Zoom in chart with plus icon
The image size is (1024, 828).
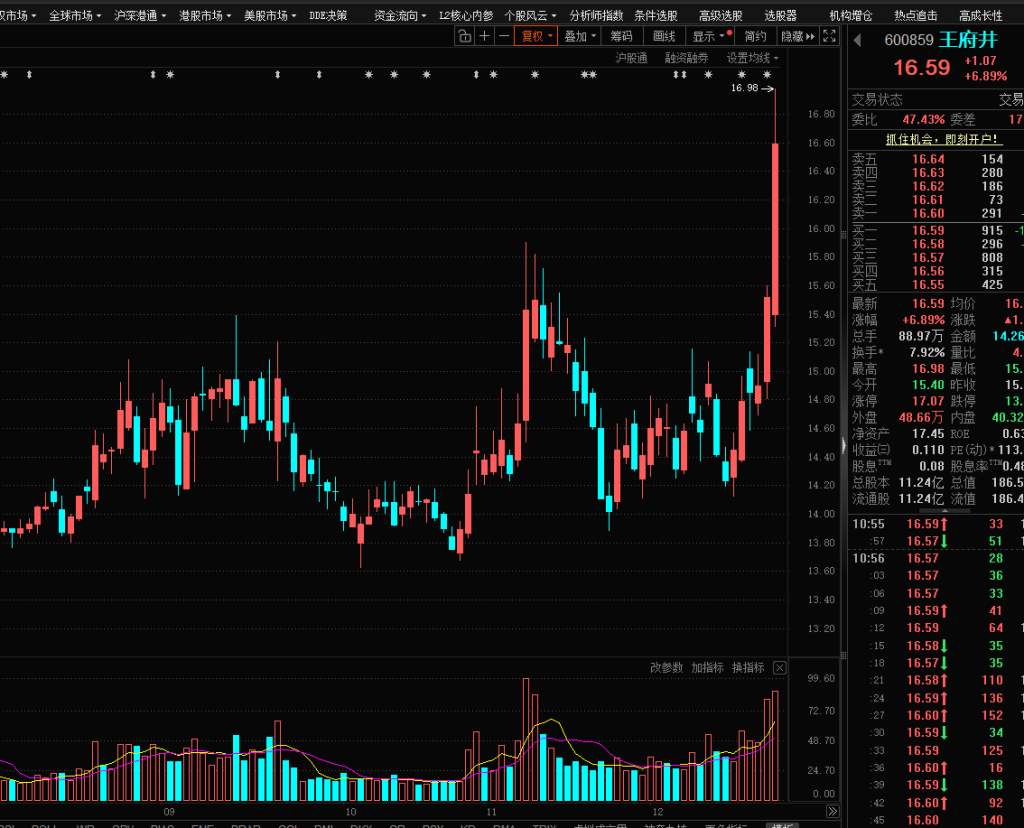tap(485, 36)
